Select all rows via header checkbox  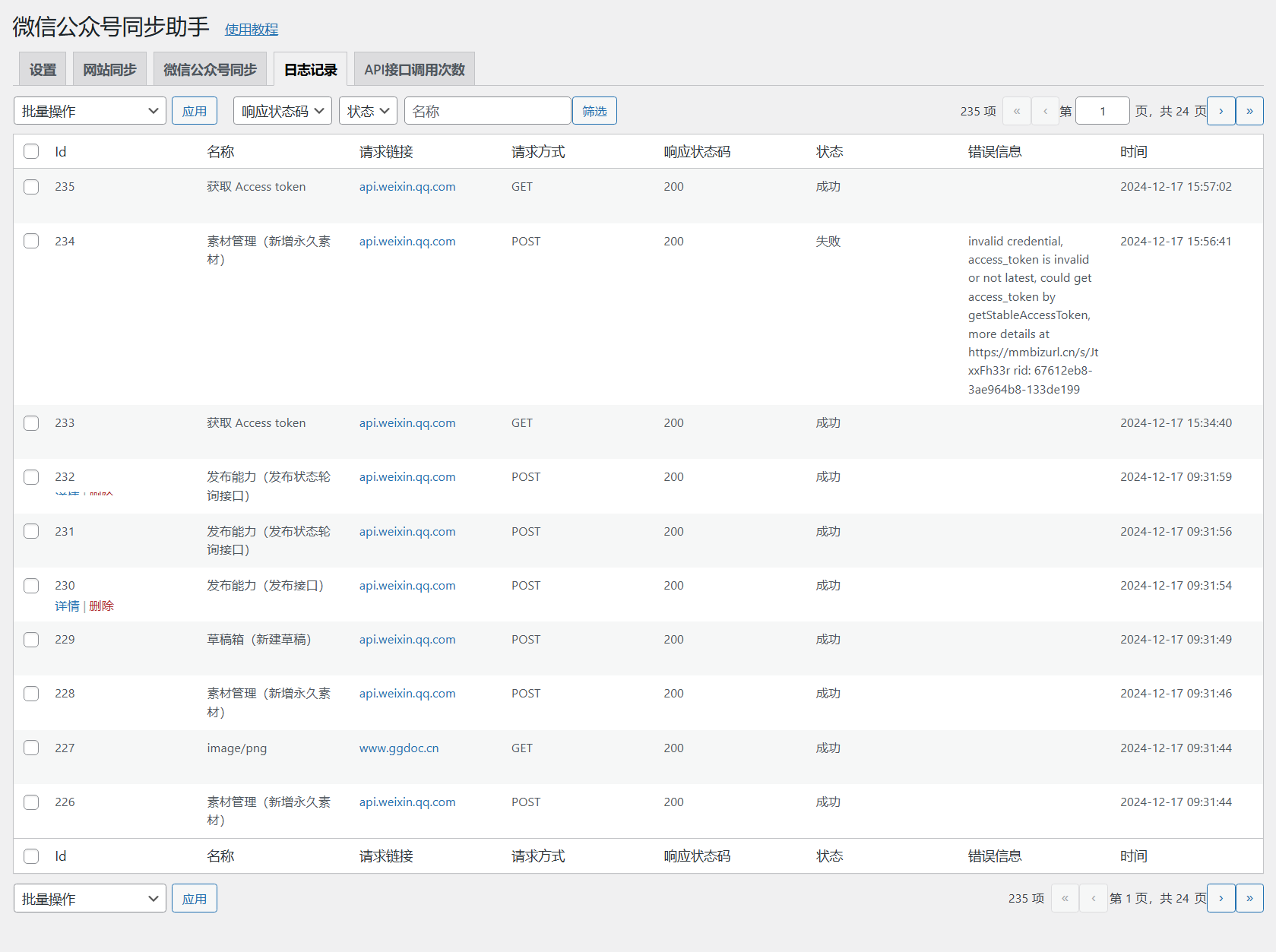coord(31,151)
